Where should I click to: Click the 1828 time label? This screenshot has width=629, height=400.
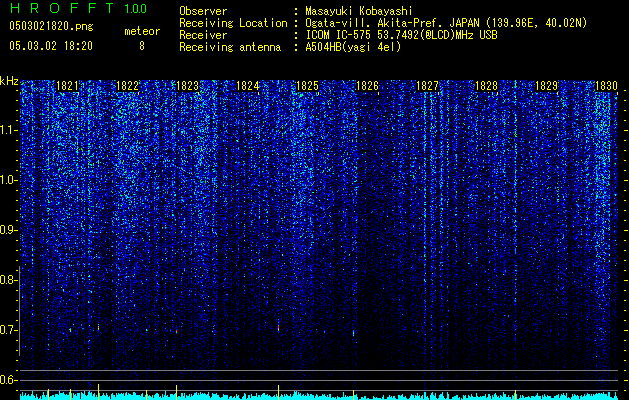[x=487, y=86]
